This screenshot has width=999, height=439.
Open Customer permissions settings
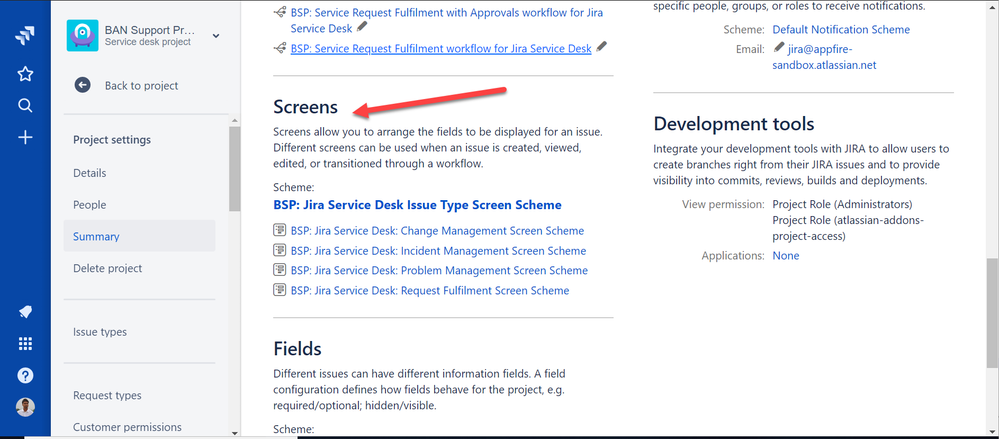[127, 427]
